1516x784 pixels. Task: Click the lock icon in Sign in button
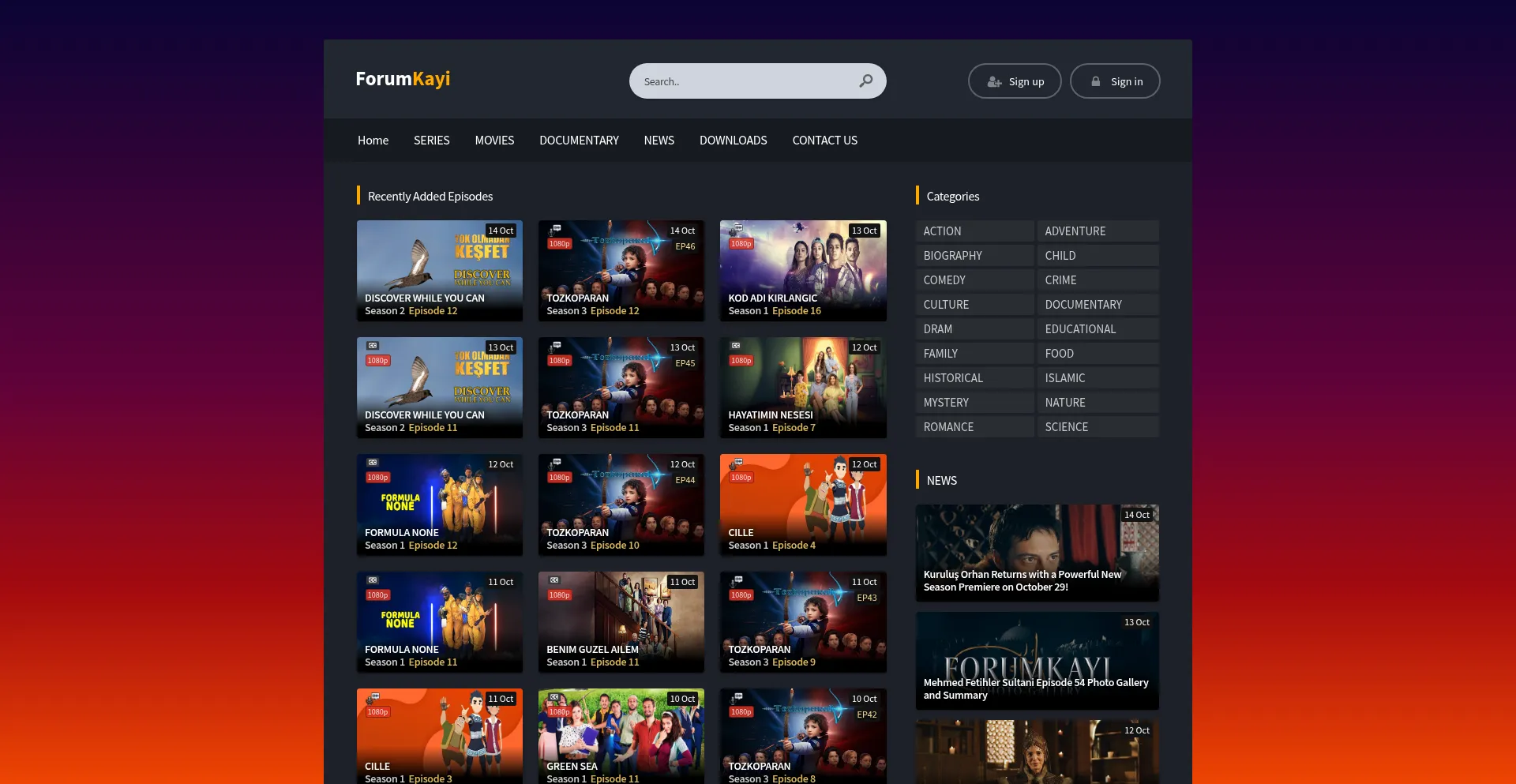point(1096,81)
